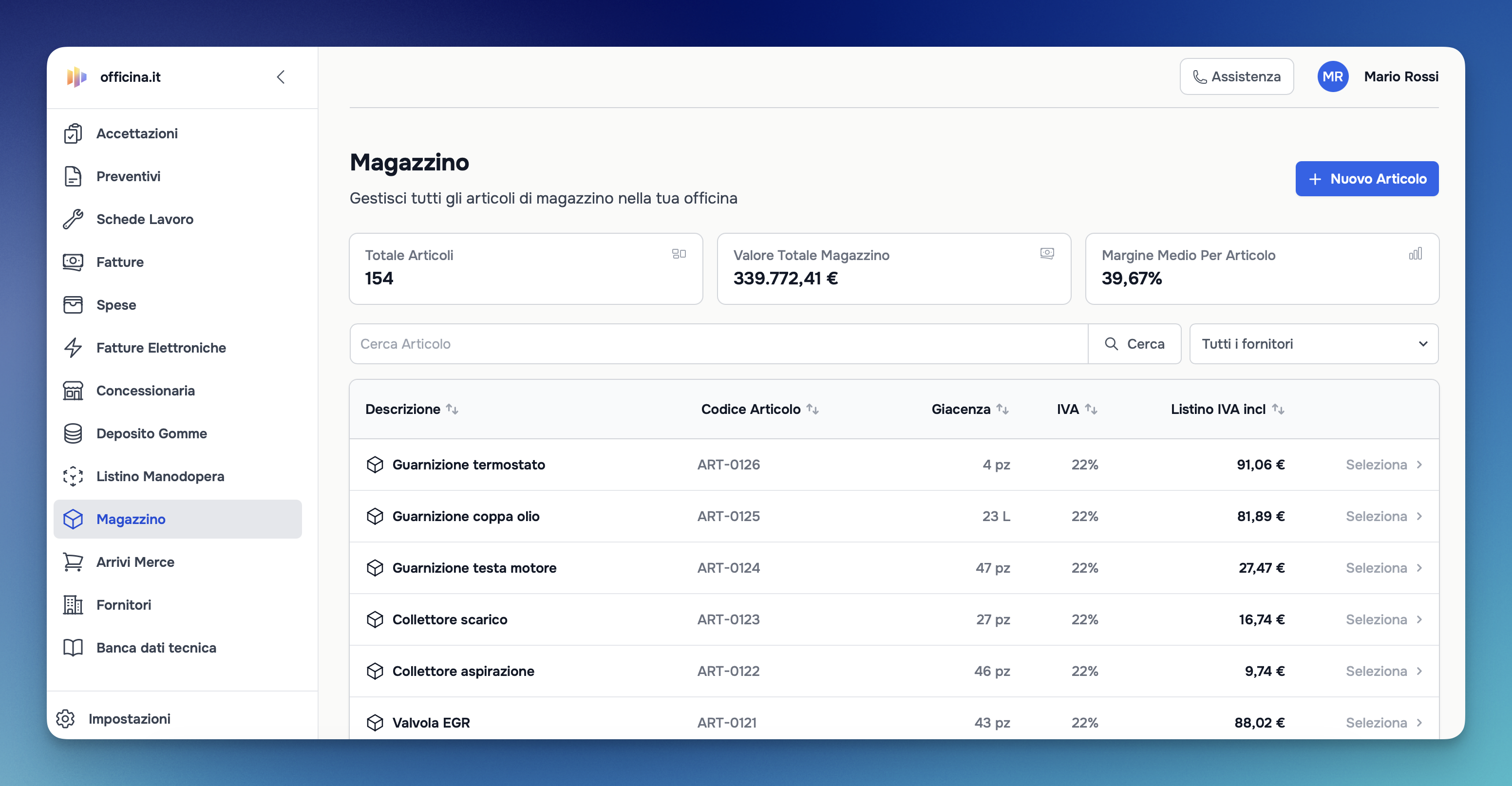The width and height of the screenshot is (1512, 786).
Task: Open the Impostazioni gear icon
Action: tap(65, 719)
